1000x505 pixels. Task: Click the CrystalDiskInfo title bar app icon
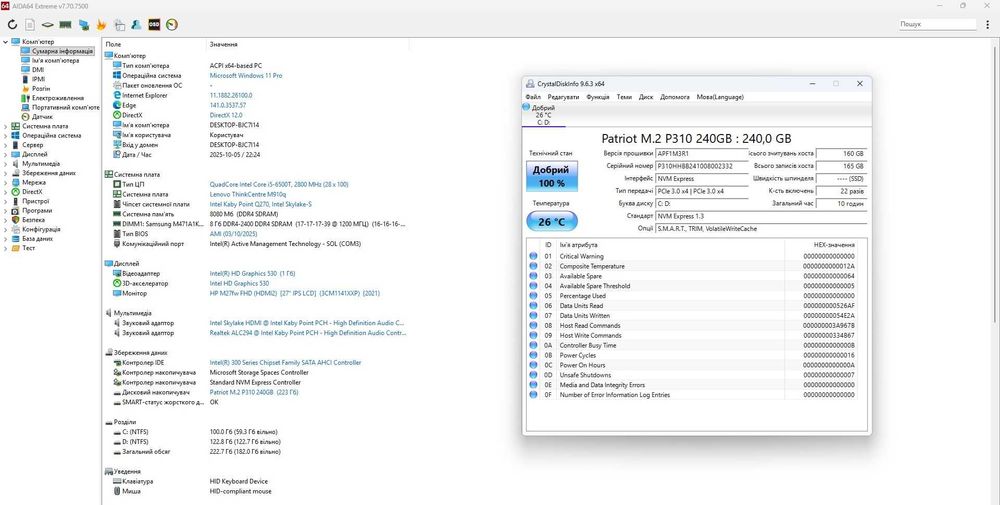530,84
